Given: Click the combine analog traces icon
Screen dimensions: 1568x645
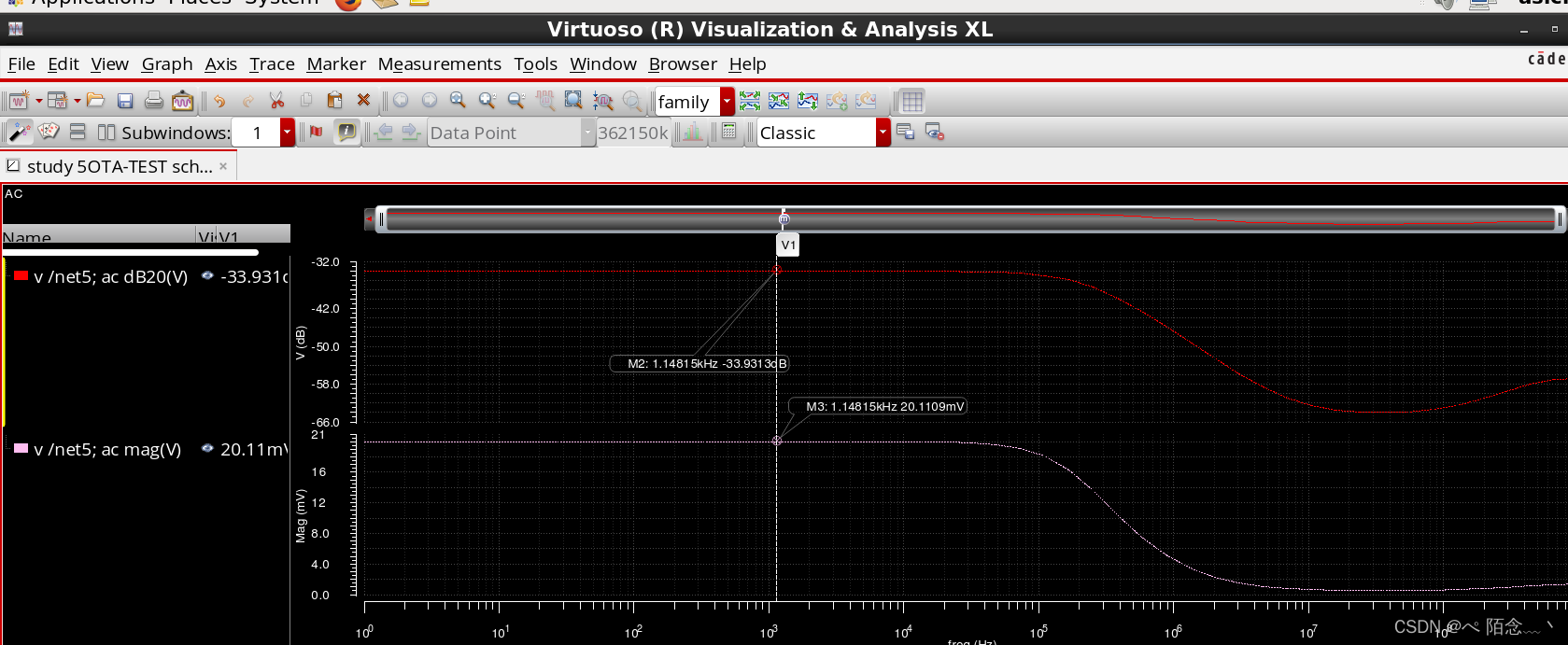Looking at the screenshot, I should tap(779, 101).
